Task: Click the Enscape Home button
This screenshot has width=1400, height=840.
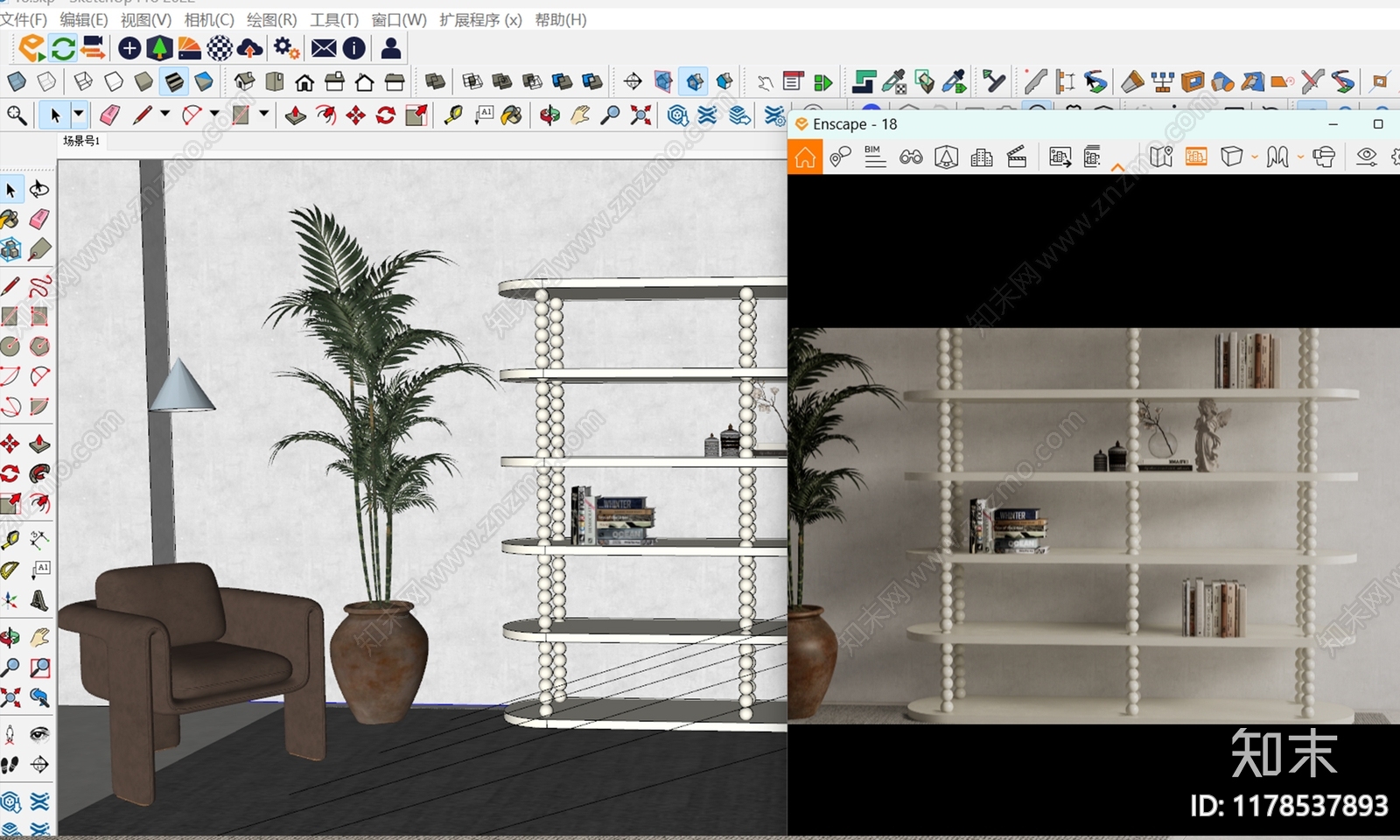Action: (805, 157)
